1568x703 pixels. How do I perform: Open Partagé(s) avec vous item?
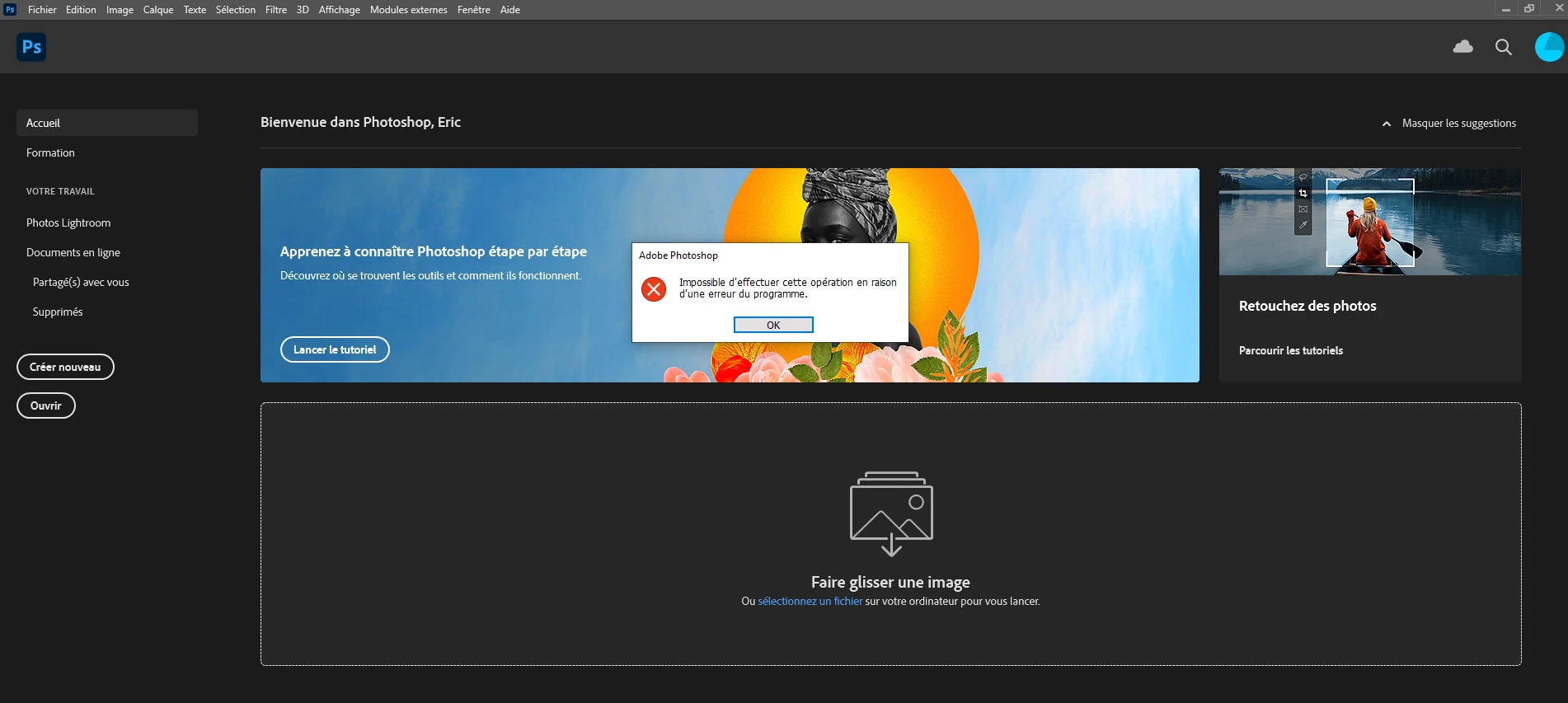81,282
